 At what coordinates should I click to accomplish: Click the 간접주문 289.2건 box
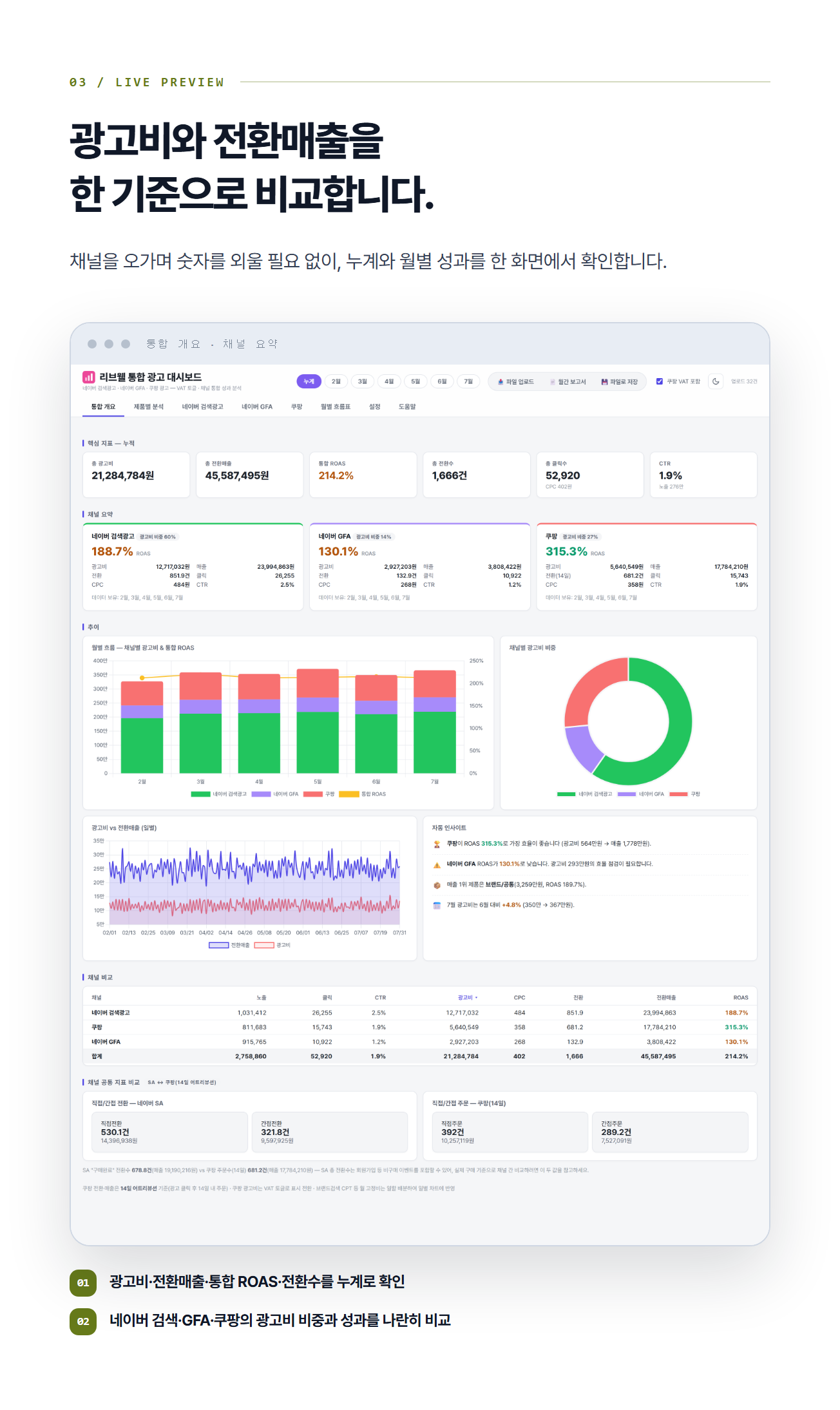point(670,1132)
